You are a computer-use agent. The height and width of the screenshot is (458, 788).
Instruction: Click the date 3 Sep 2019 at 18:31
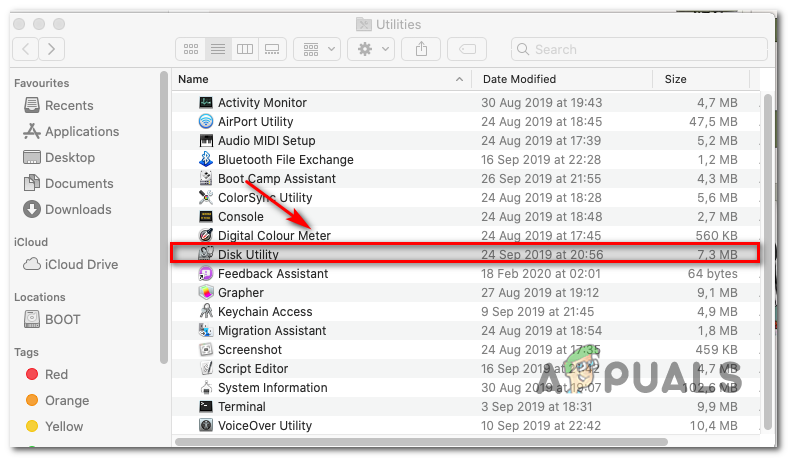point(537,407)
